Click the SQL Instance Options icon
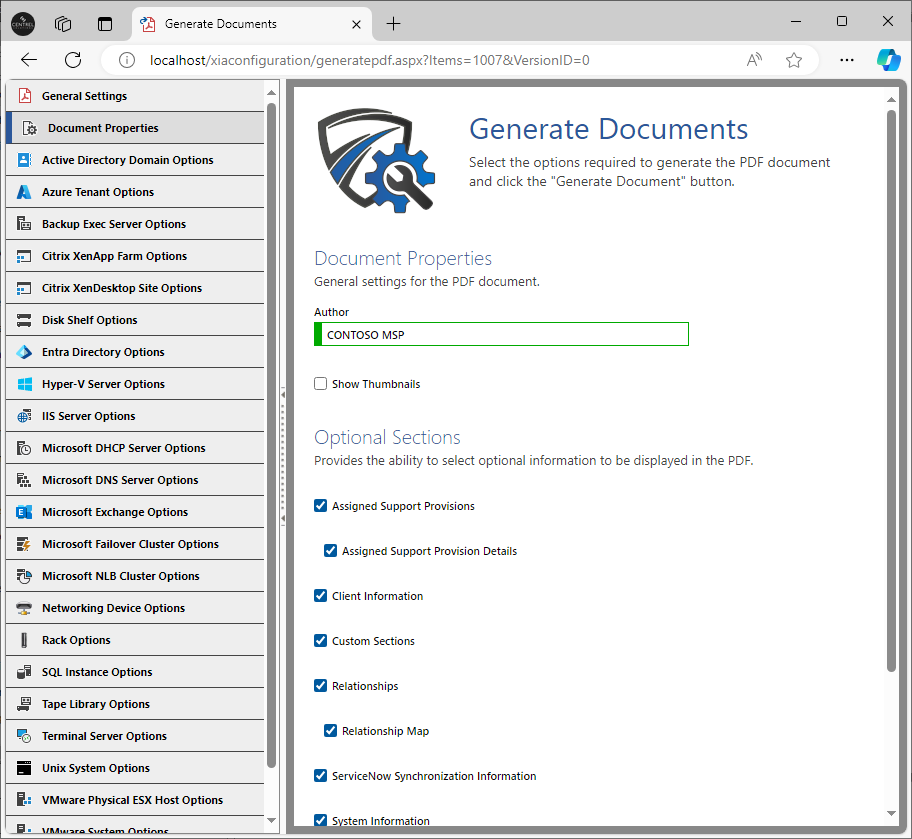The height and width of the screenshot is (839, 912). click(x=24, y=672)
